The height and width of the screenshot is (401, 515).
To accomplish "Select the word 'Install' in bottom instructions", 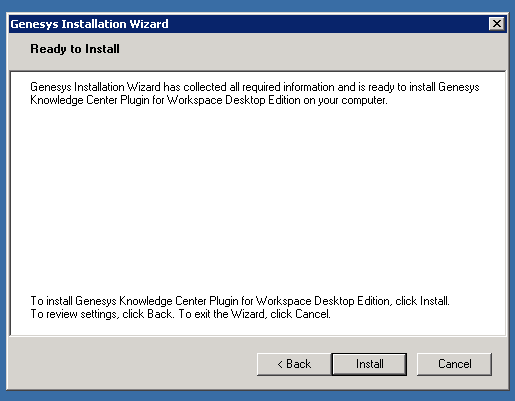I will coord(434,301).
